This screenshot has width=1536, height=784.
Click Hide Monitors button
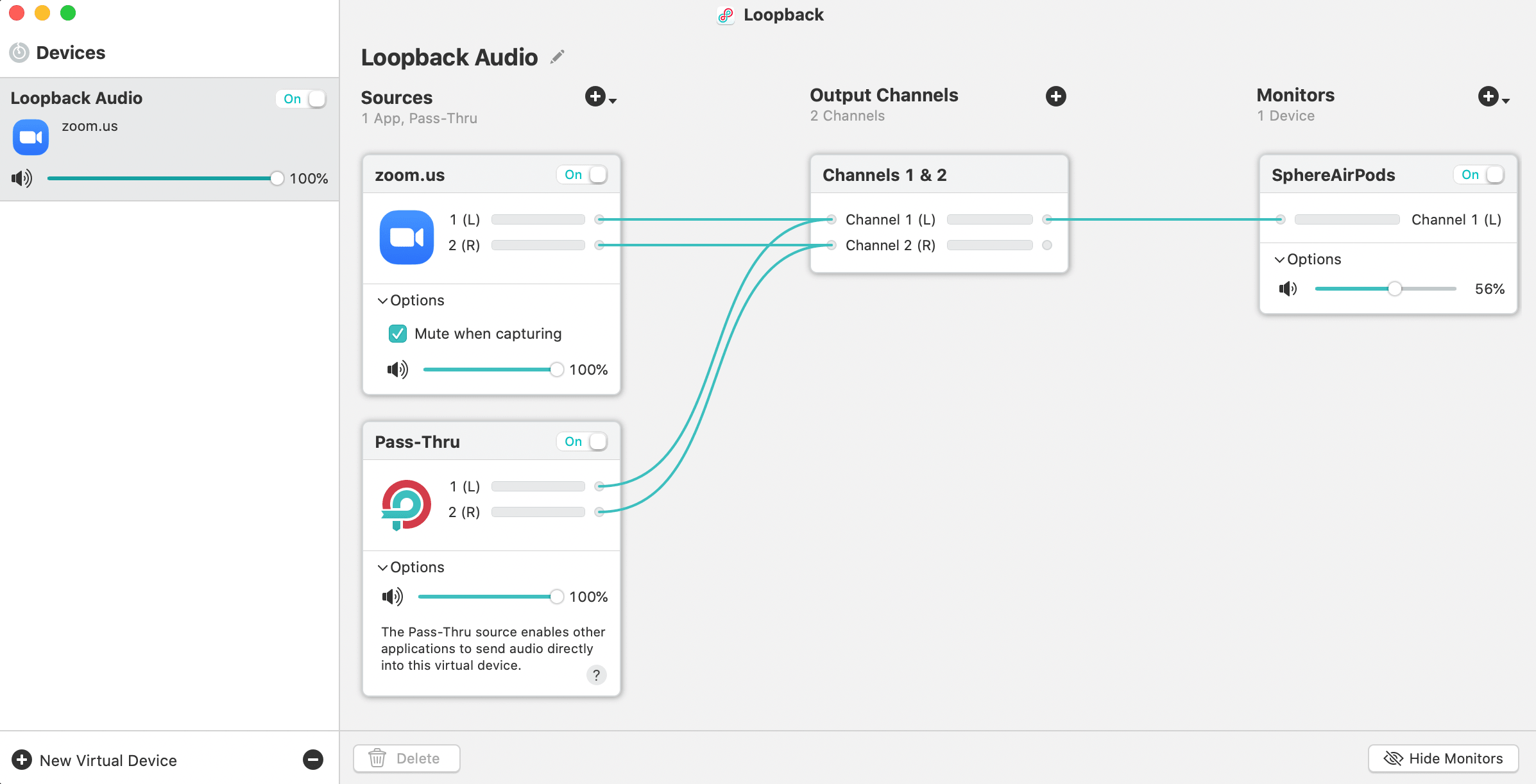click(x=1444, y=758)
